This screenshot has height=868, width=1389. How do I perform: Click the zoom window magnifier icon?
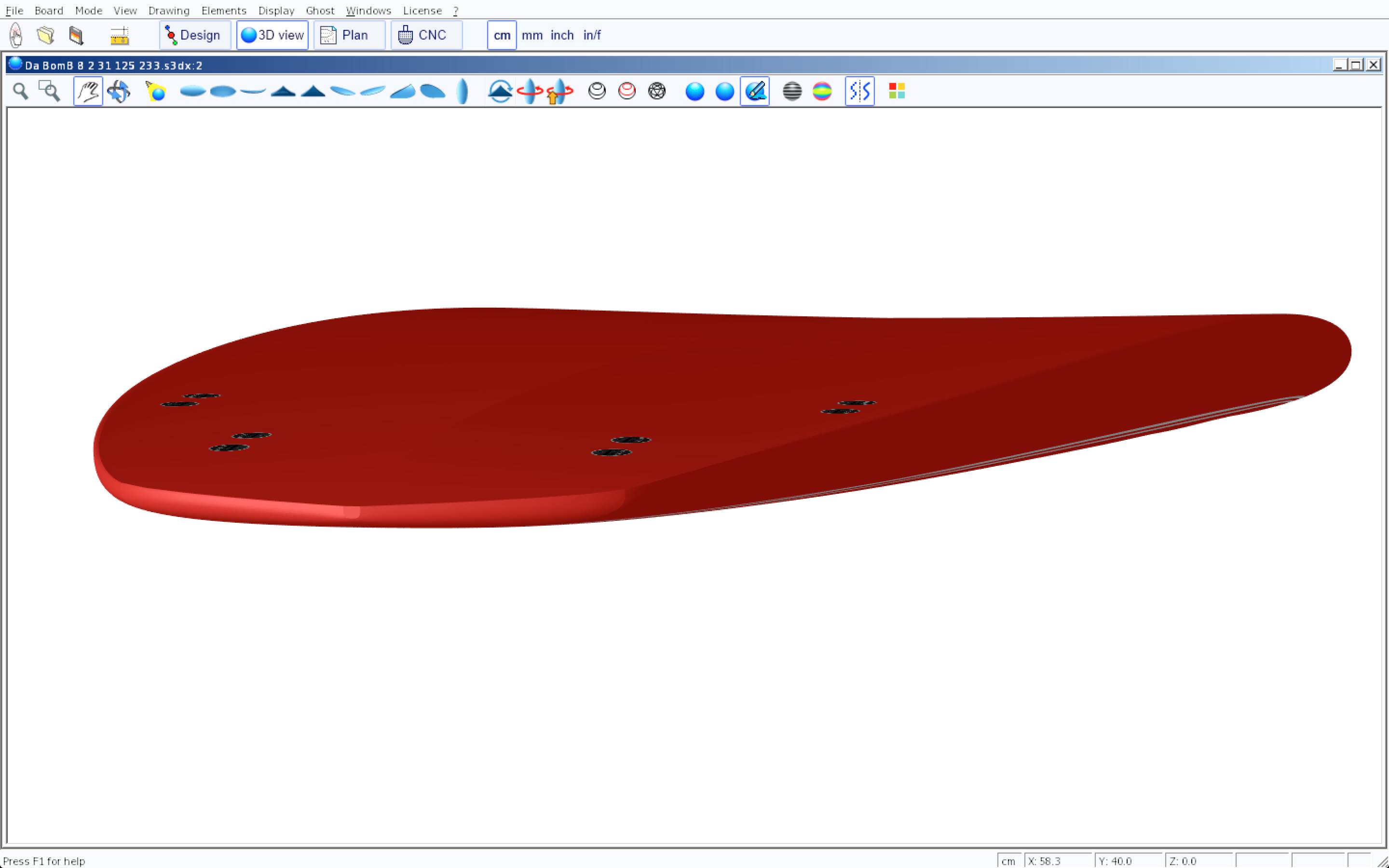coord(49,91)
